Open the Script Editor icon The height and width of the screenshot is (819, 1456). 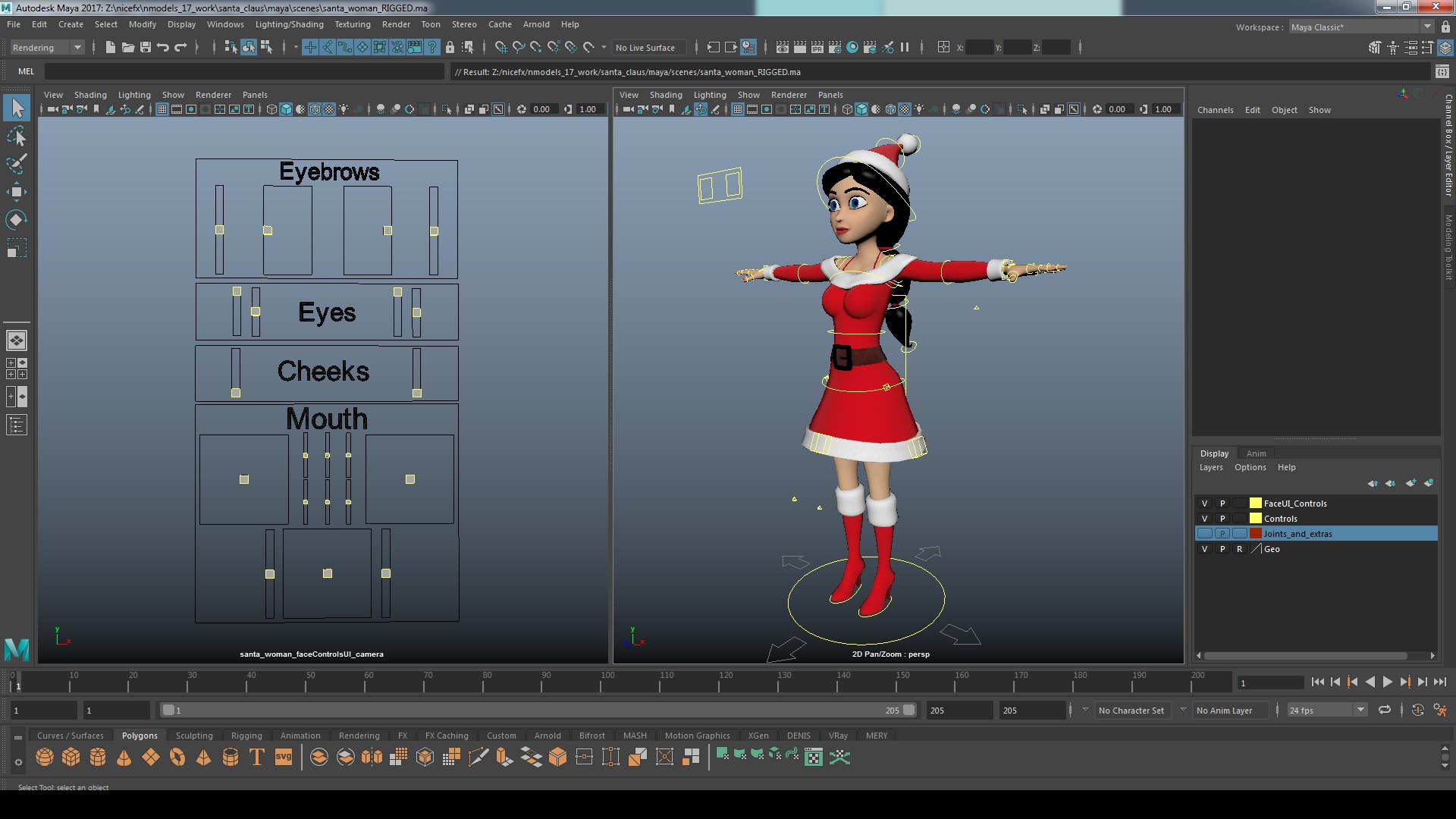click(1442, 71)
